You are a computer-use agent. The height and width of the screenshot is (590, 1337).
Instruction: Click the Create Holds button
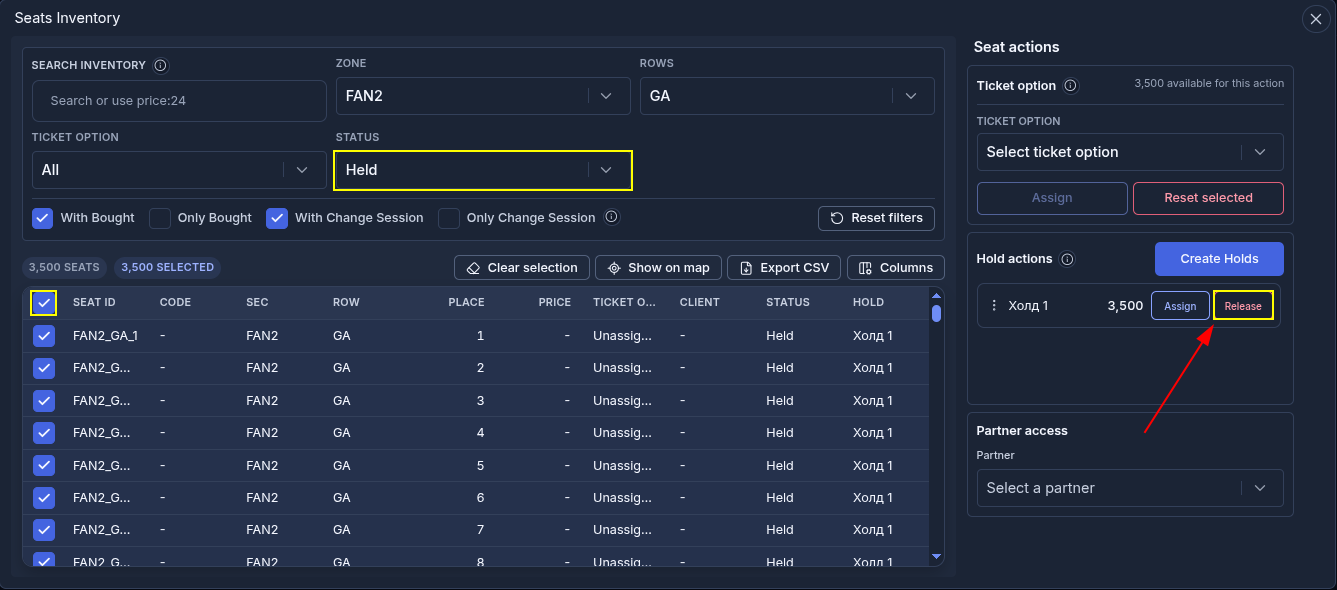point(1219,259)
